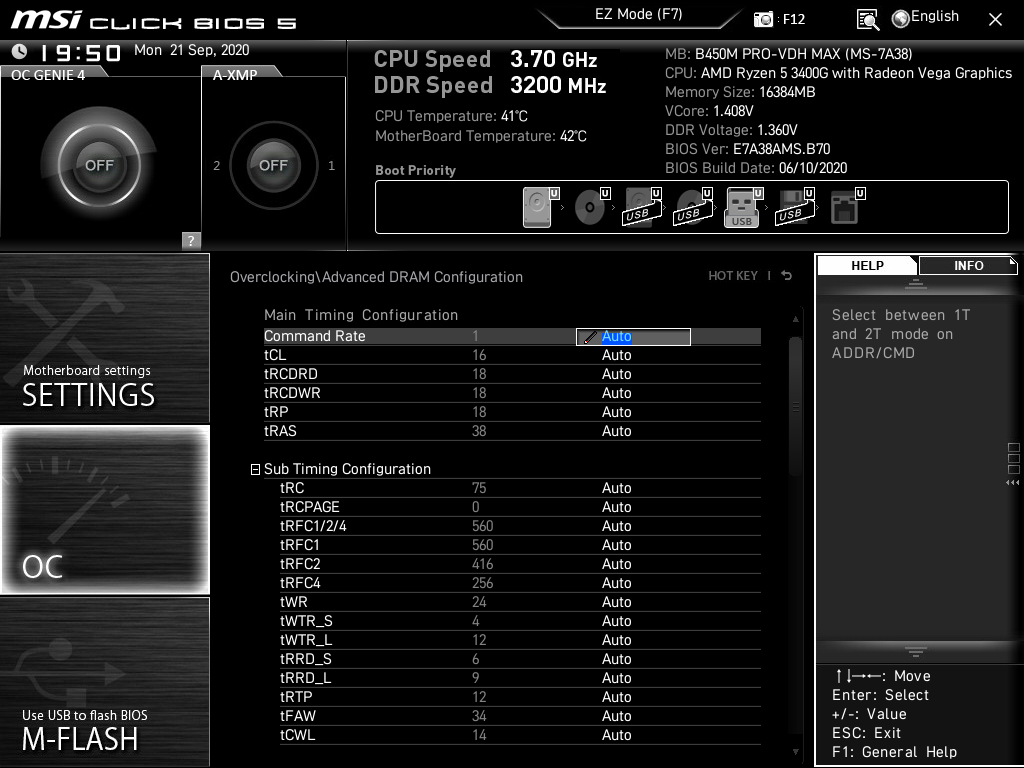The height and width of the screenshot is (768, 1024).
Task: Switch to the HELP tab
Action: 867,266
